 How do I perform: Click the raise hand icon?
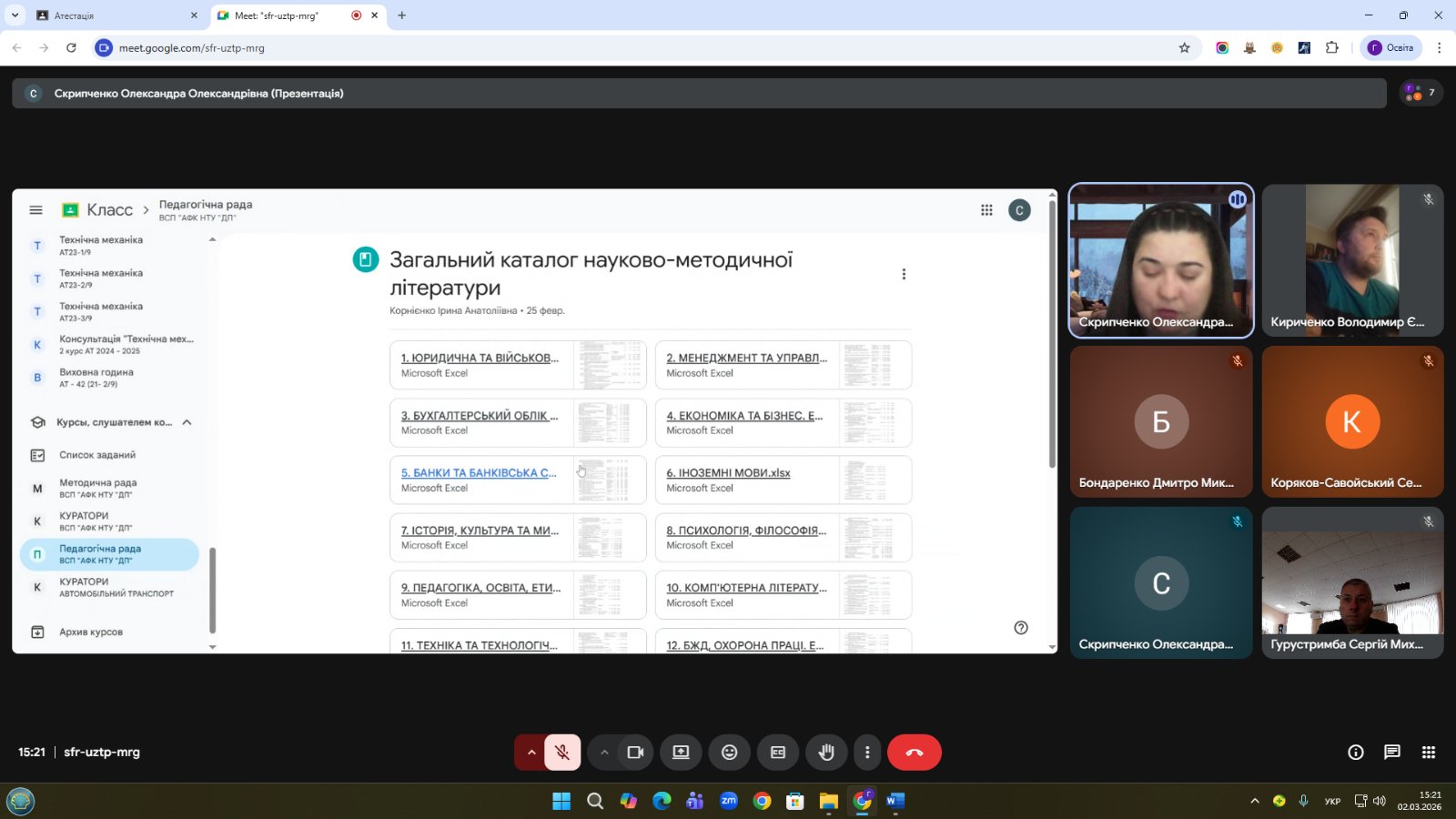(x=826, y=753)
